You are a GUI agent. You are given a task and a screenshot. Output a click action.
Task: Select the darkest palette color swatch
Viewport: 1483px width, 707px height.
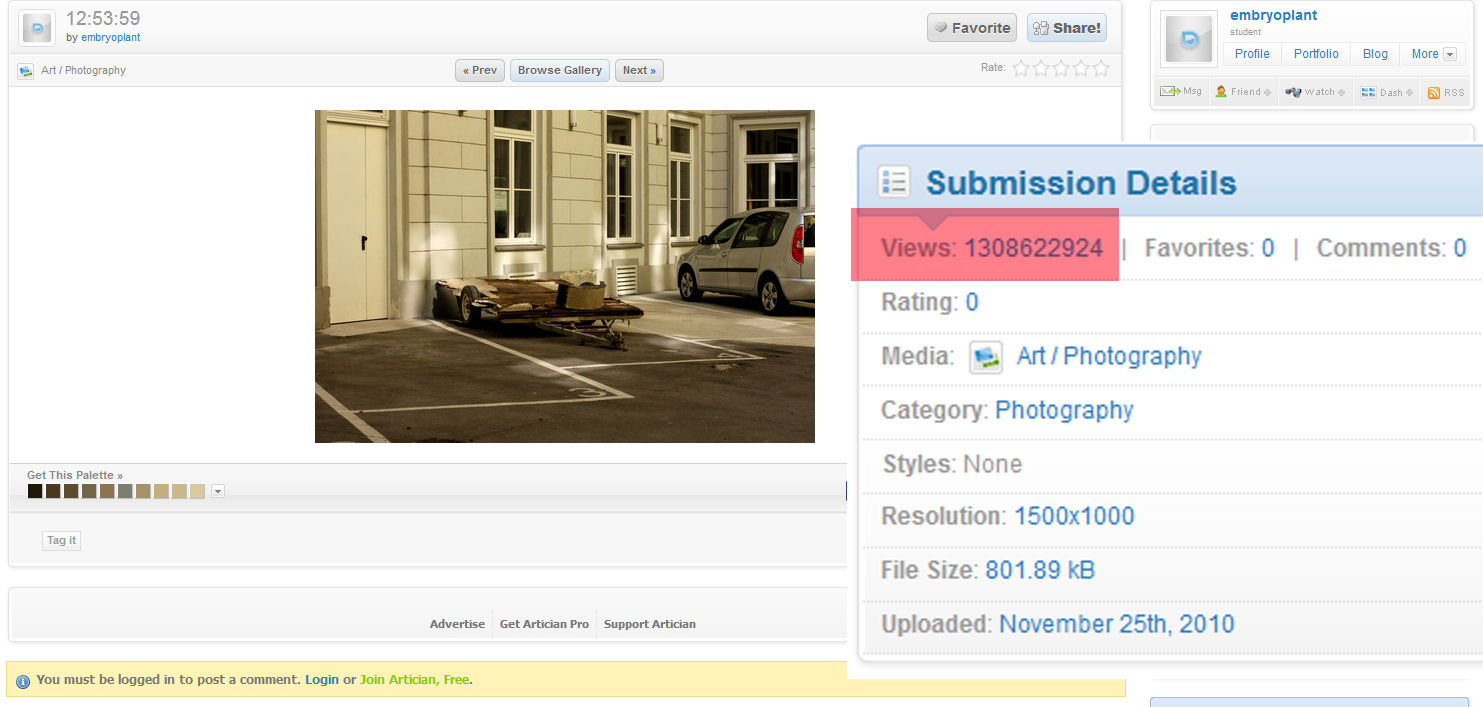pyautogui.click(x=35, y=491)
